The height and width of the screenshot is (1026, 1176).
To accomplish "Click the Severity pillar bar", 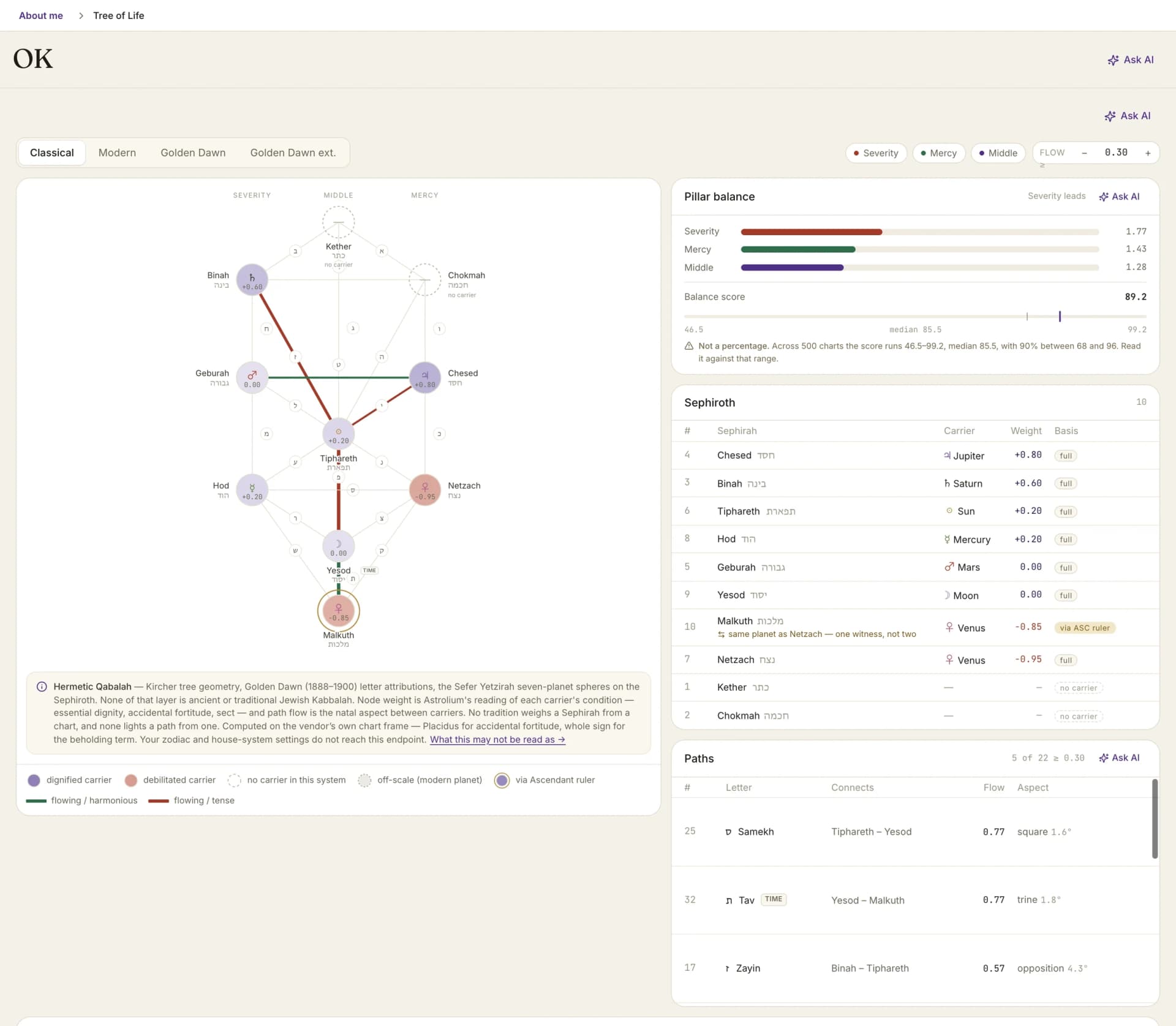I will pyautogui.click(x=919, y=232).
